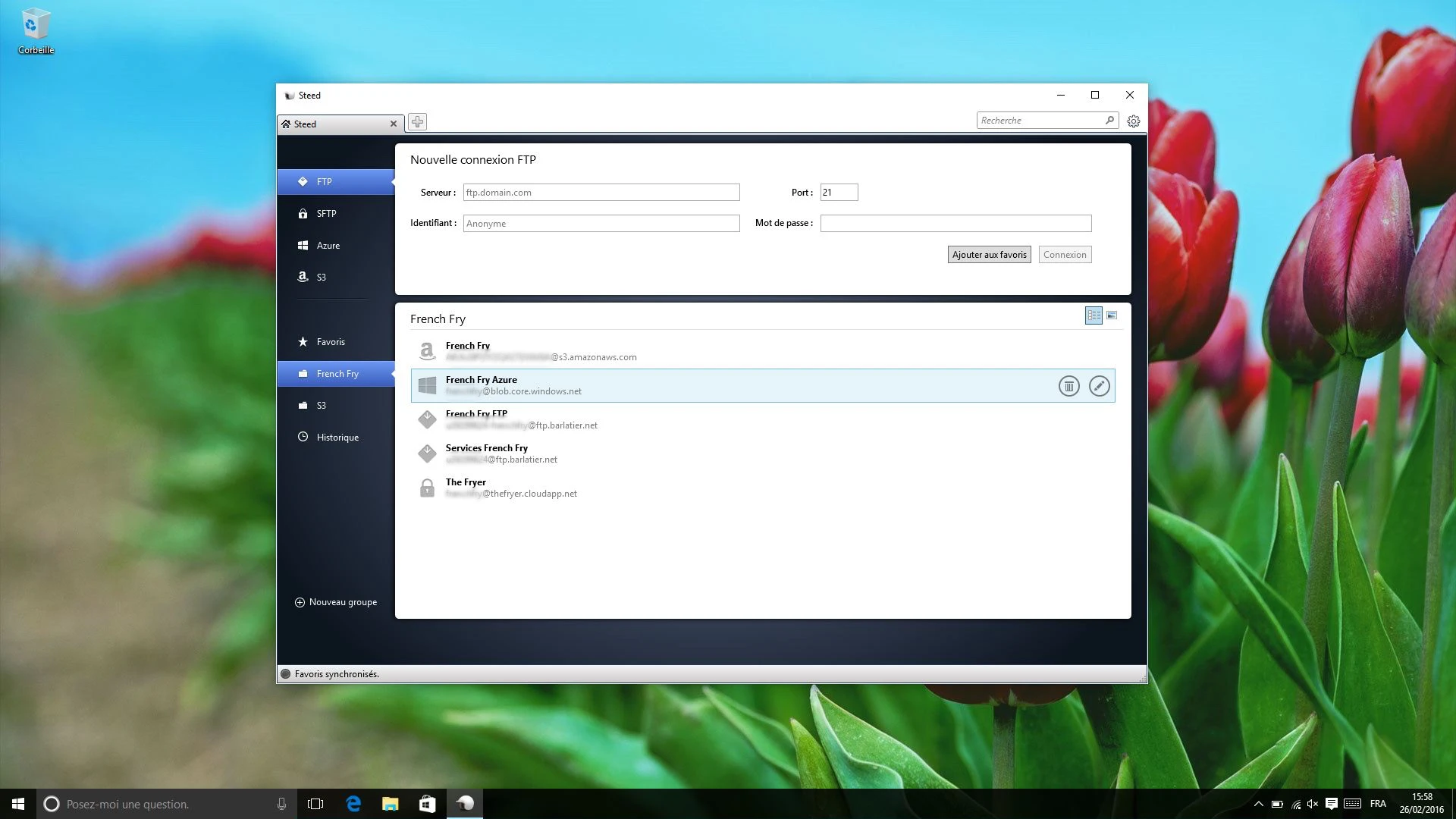Open the Historique section

[337, 438]
